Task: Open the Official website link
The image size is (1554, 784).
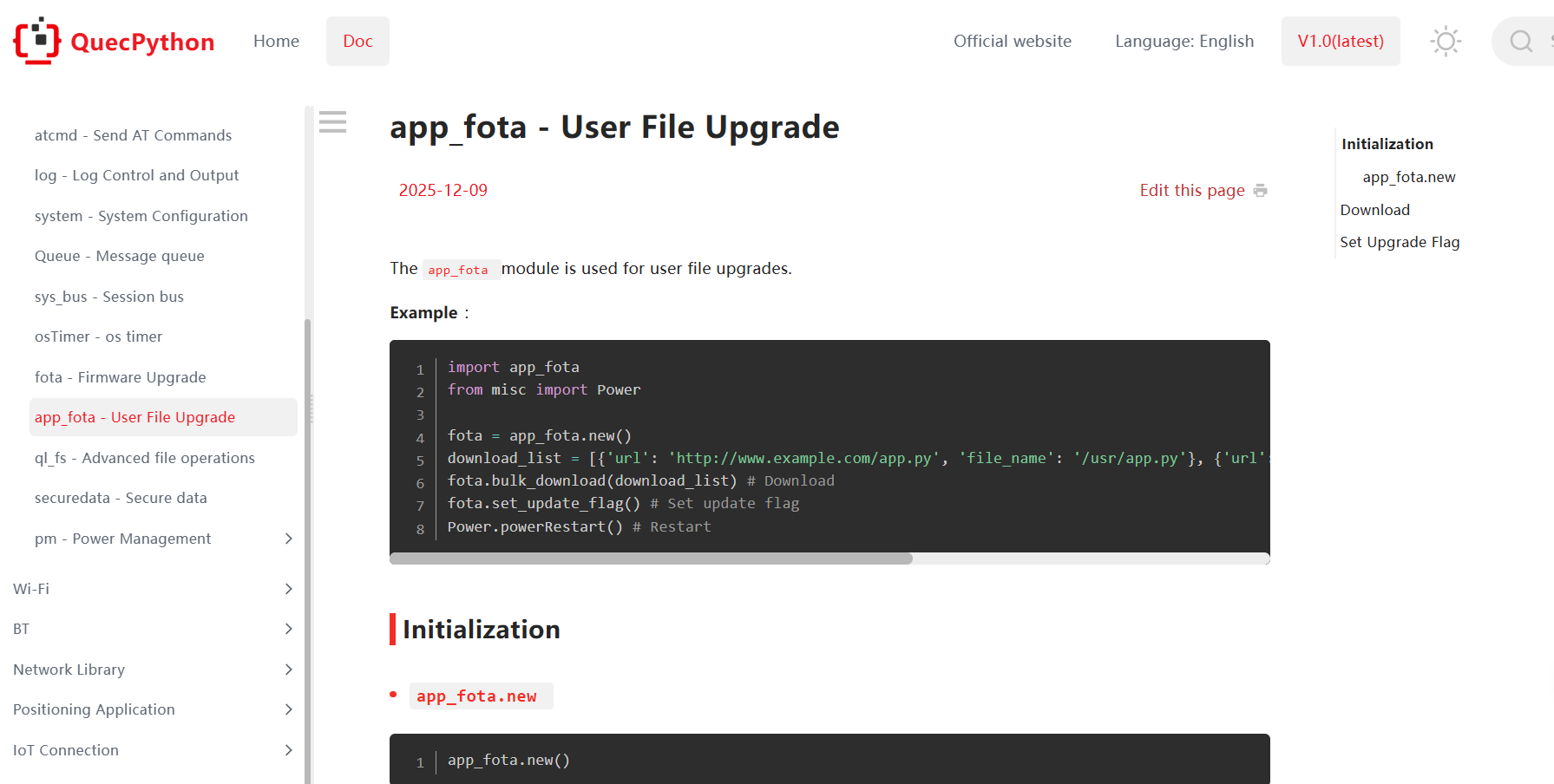Action: coord(1012,41)
